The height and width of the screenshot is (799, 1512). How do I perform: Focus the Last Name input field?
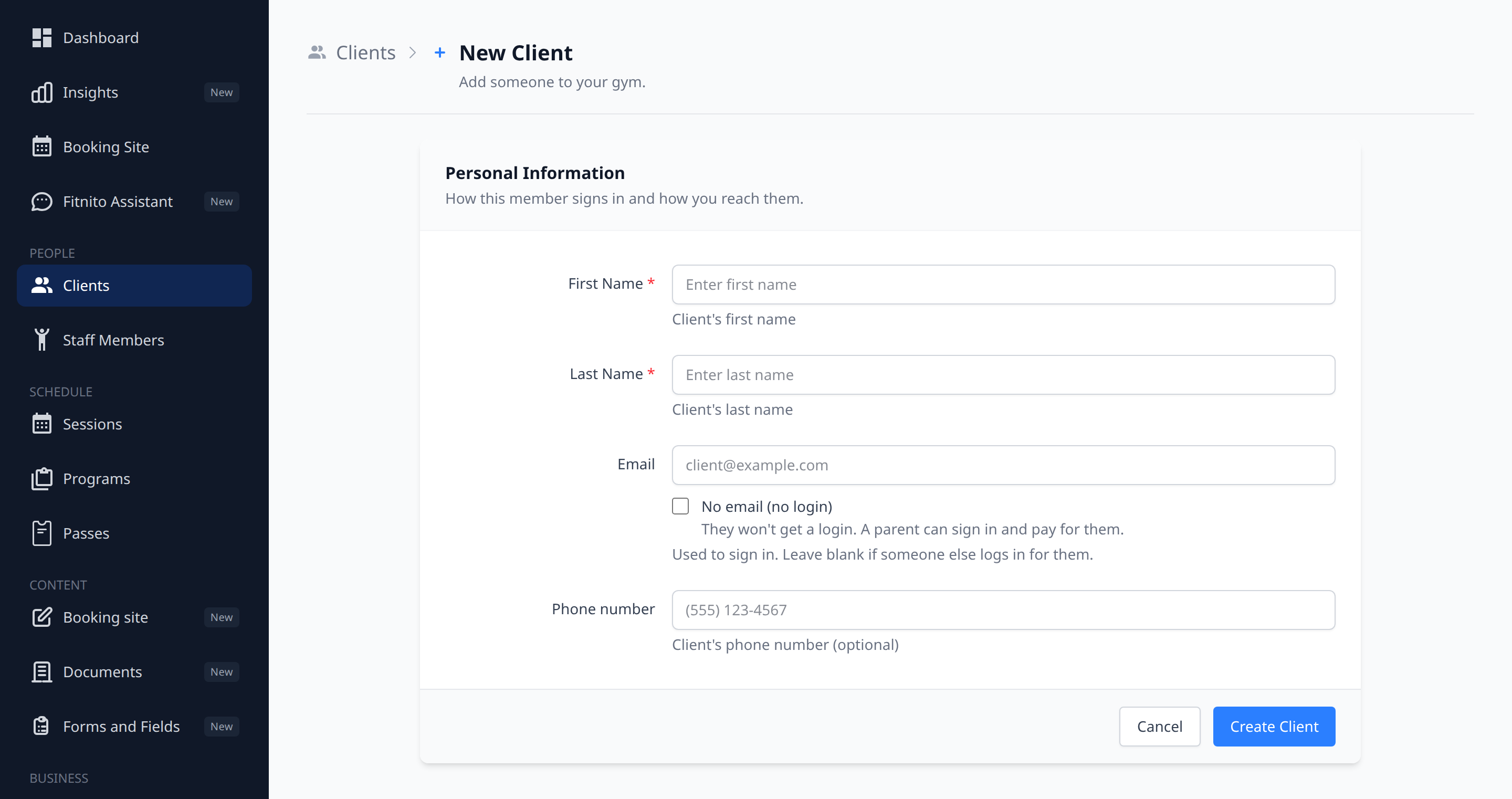(x=1003, y=374)
